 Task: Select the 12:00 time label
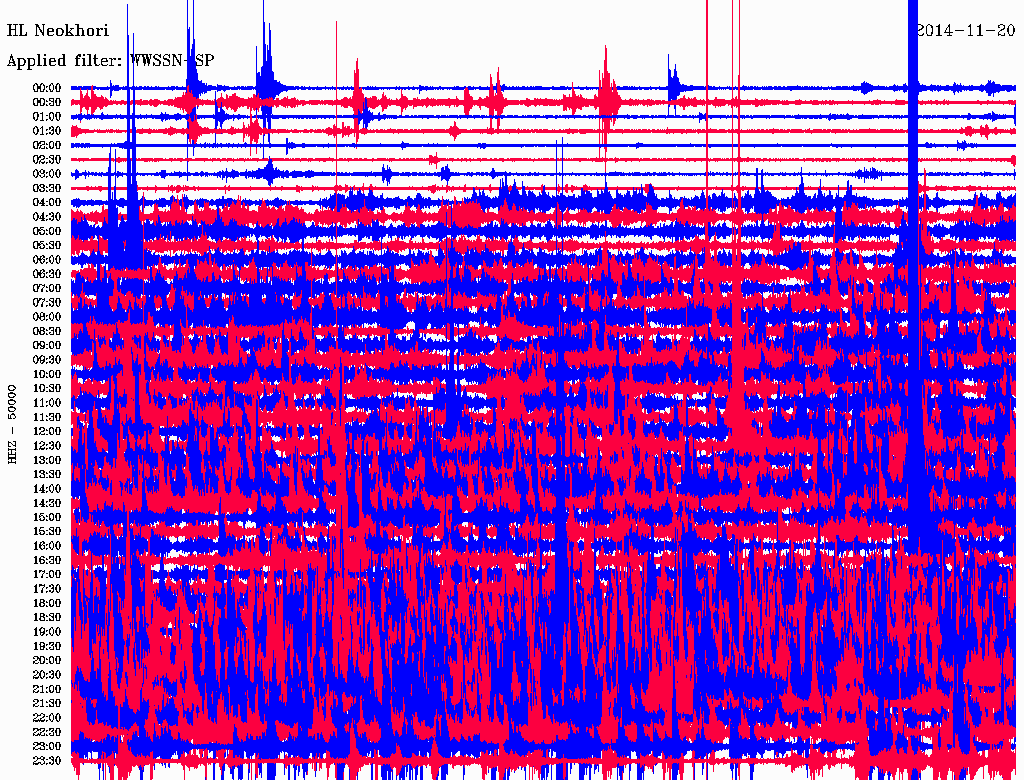pyautogui.click(x=46, y=431)
